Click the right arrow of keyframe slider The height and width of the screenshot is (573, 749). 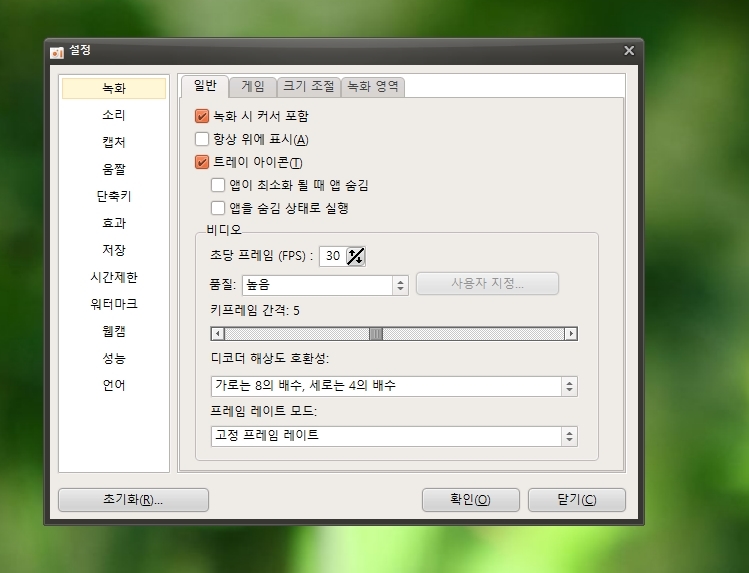(571, 334)
